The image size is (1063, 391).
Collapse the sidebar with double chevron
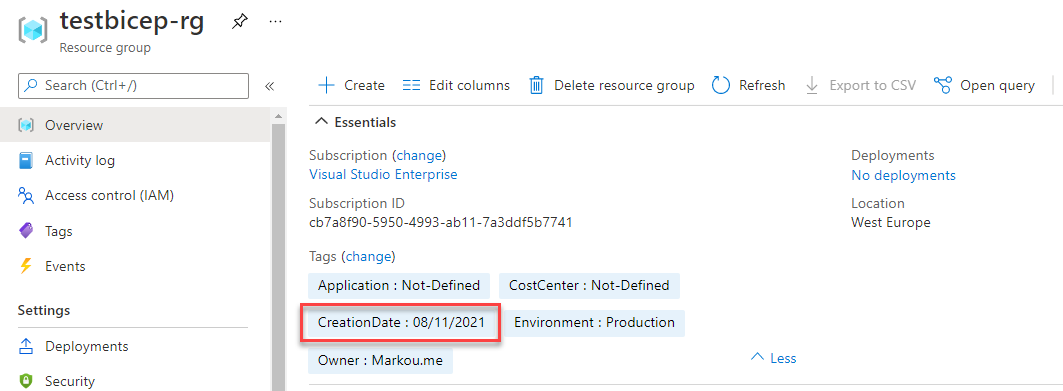click(269, 86)
